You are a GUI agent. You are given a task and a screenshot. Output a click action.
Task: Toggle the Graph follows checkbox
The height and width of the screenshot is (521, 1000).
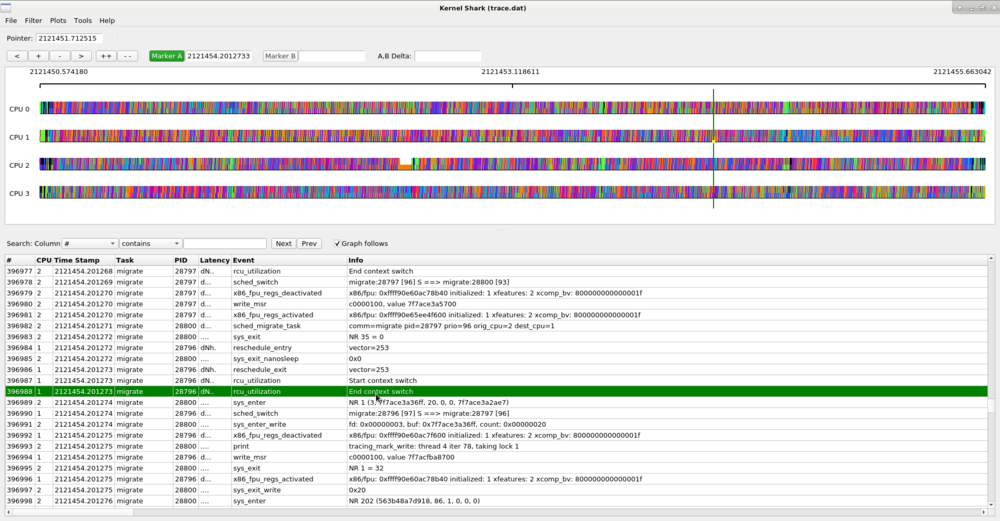(337, 244)
